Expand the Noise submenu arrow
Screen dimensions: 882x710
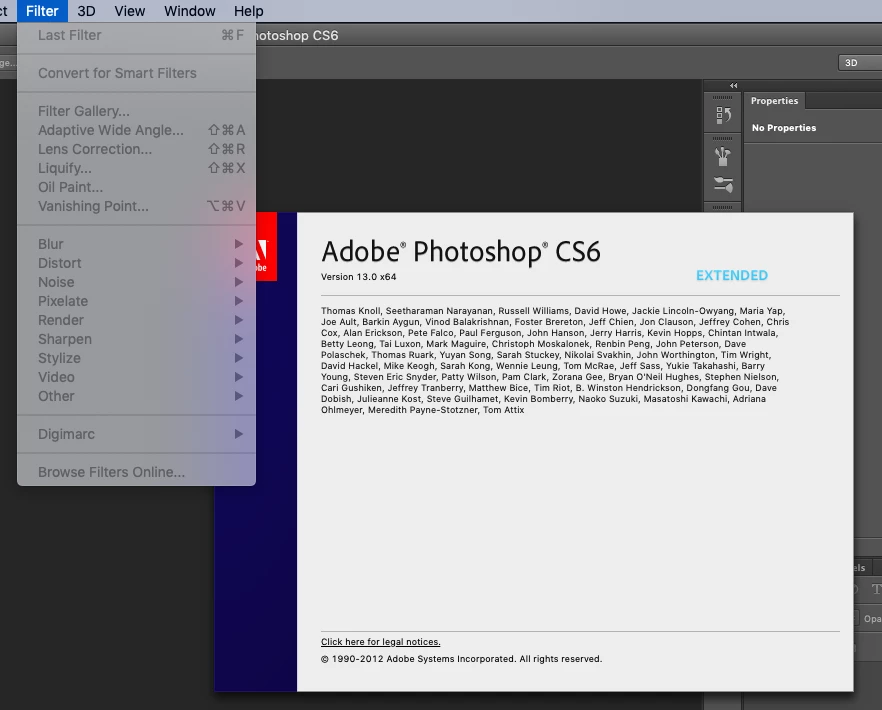pyautogui.click(x=238, y=282)
